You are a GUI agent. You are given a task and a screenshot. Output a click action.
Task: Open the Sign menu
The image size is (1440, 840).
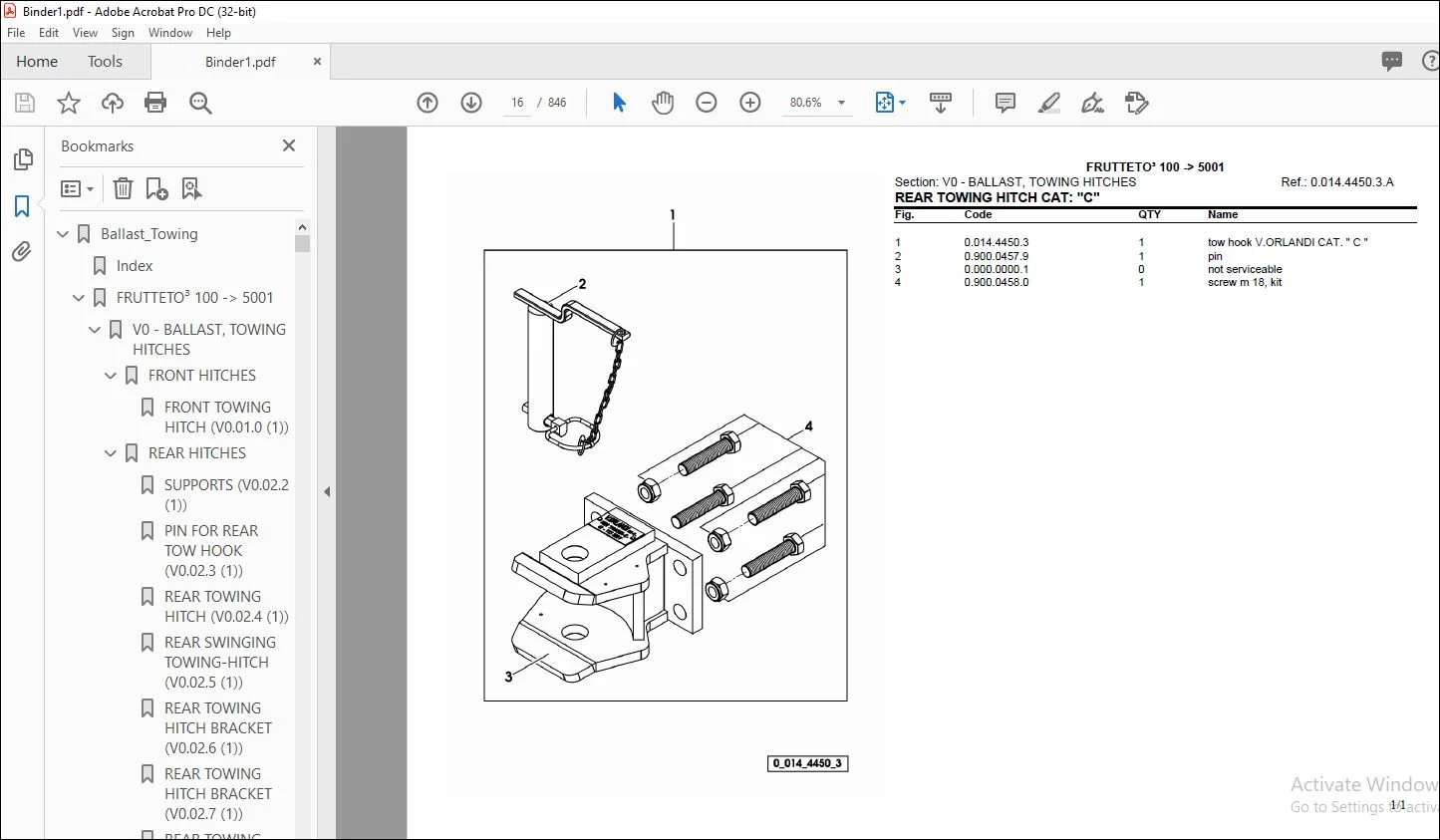[123, 33]
